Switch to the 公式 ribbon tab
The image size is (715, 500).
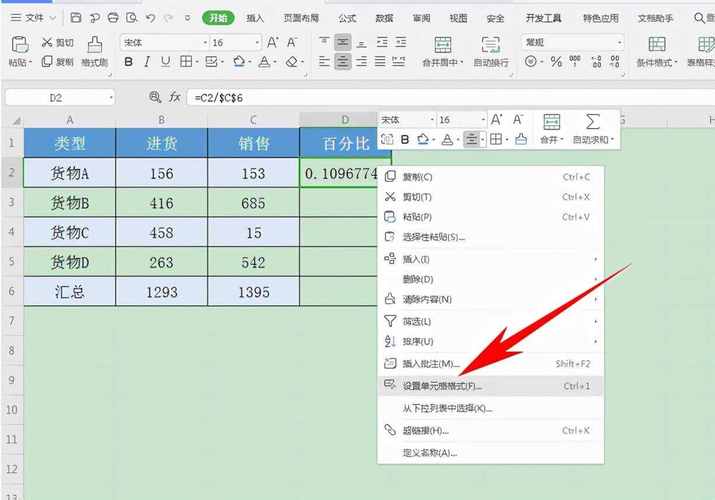[x=347, y=18]
